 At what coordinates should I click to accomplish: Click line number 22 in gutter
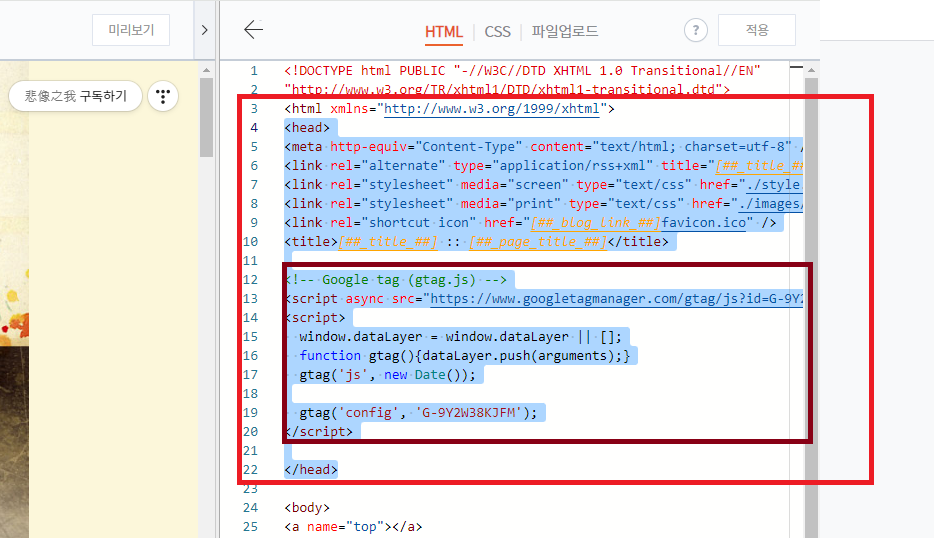pyautogui.click(x=251, y=470)
